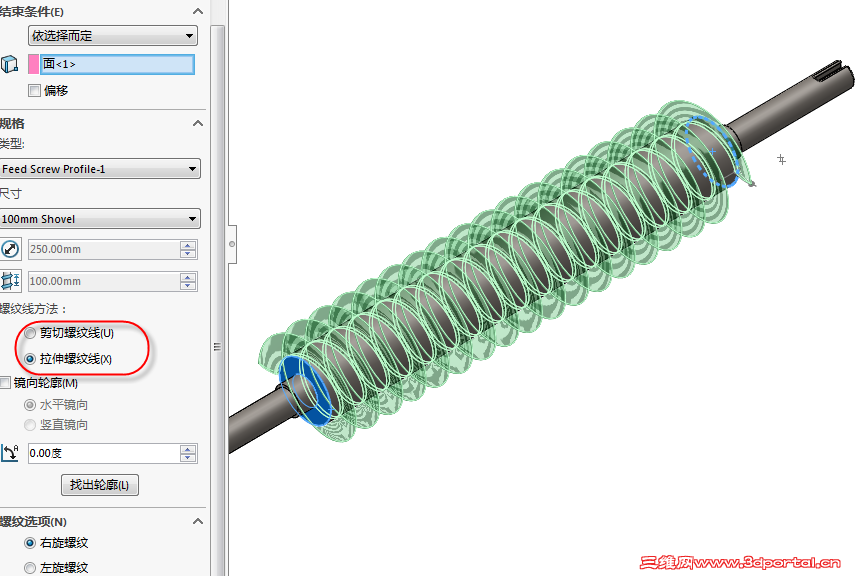Click the 100.00mm pitch field
The height and width of the screenshot is (576, 860).
click(104, 281)
